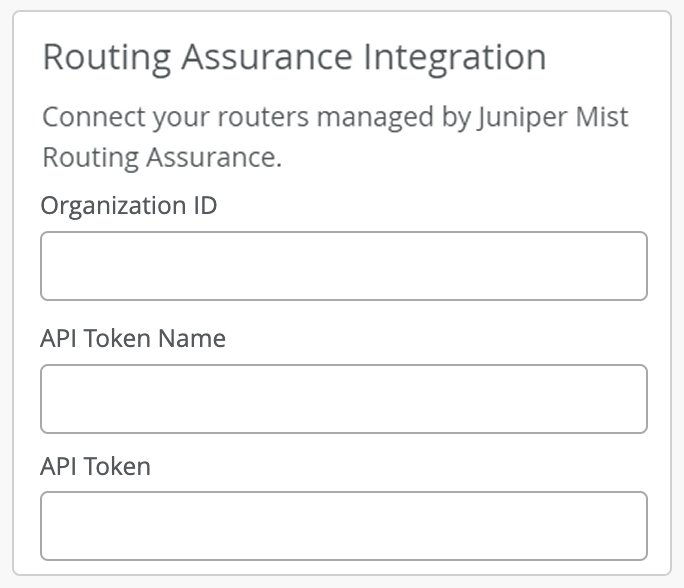Screen dimensions: 684x588
Task: Click the API Token Name label
Action: [x=133, y=339]
